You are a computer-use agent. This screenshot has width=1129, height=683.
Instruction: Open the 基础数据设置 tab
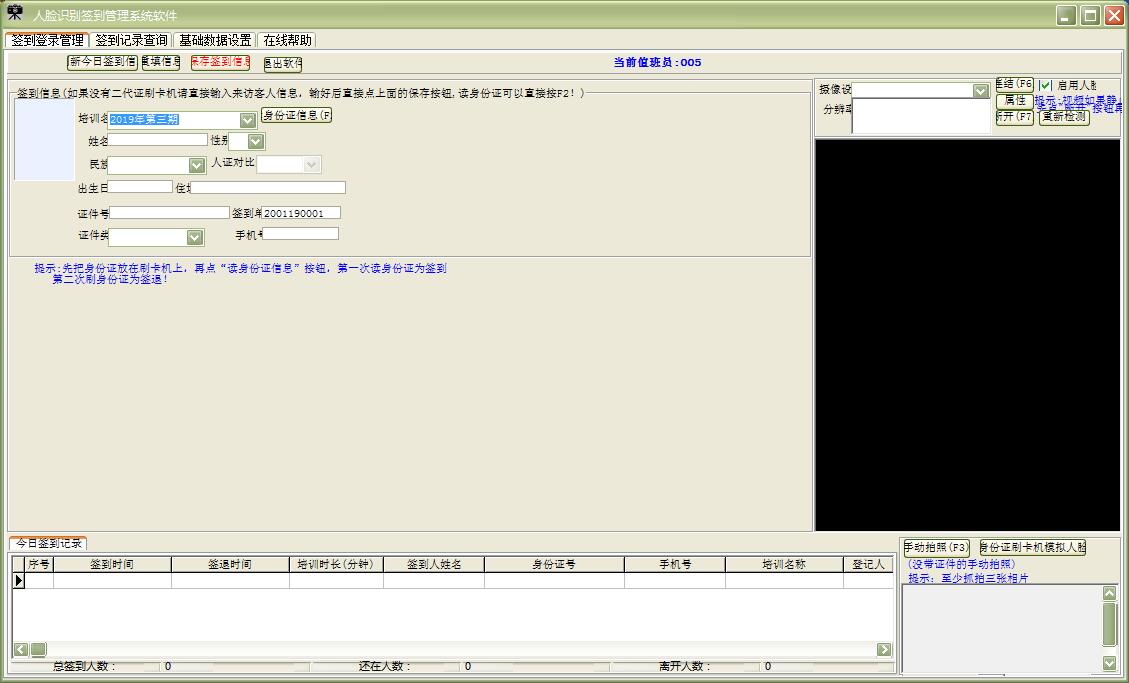click(215, 41)
